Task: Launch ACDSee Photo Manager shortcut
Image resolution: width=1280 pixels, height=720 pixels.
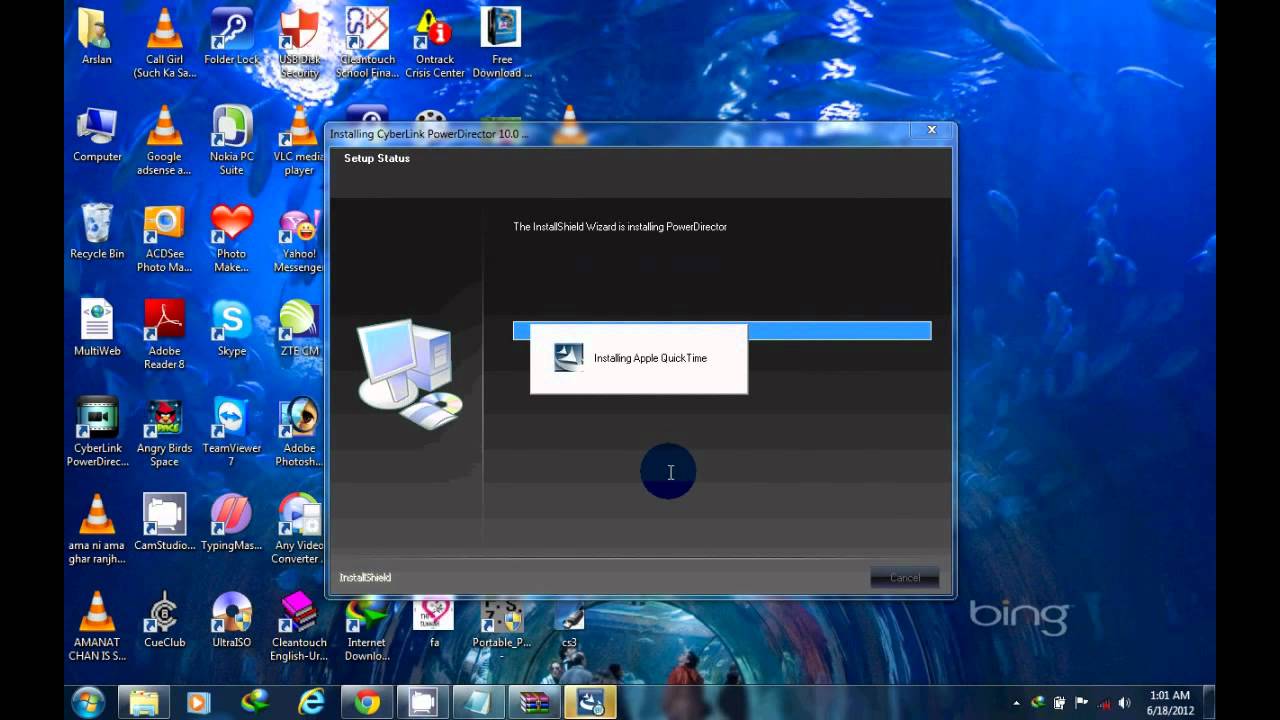Action: tap(164, 237)
